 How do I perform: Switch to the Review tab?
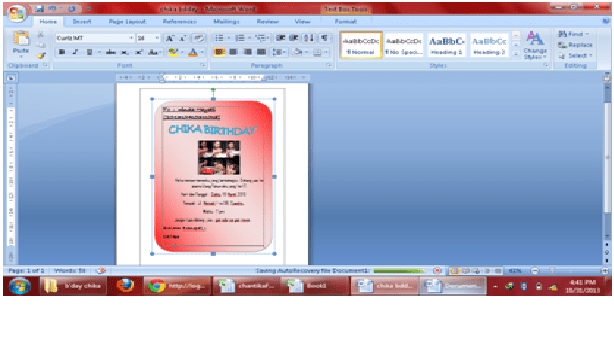click(x=268, y=22)
